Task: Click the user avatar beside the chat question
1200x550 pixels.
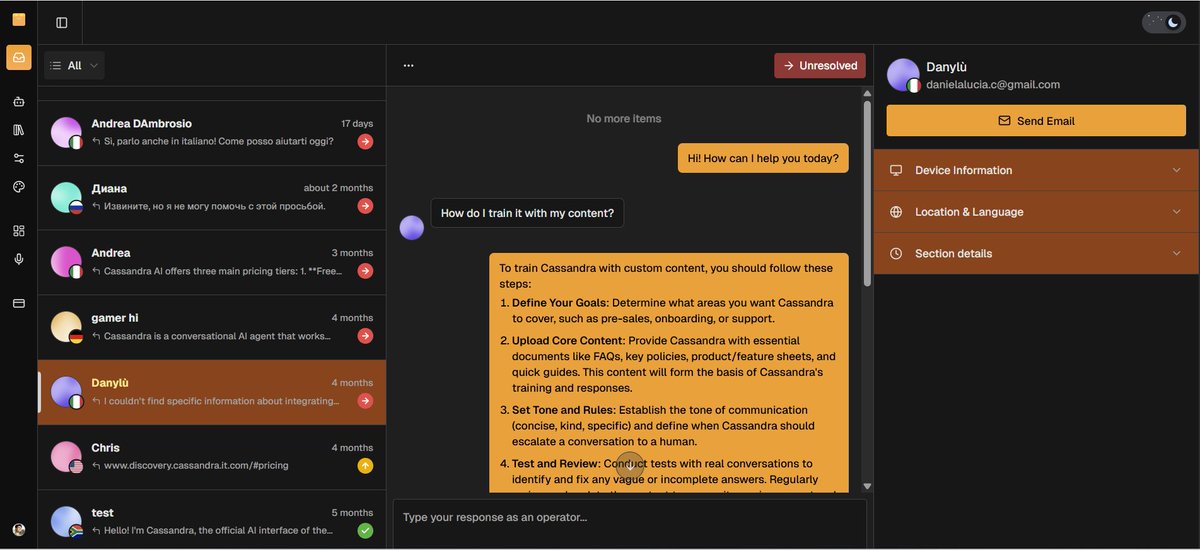Action: [412, 228]
